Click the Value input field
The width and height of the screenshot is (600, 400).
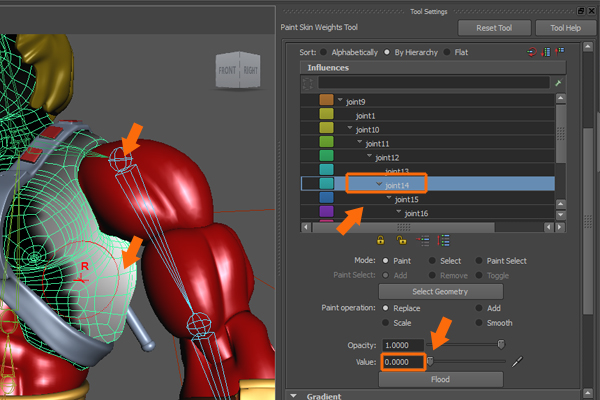click(402, 361)
